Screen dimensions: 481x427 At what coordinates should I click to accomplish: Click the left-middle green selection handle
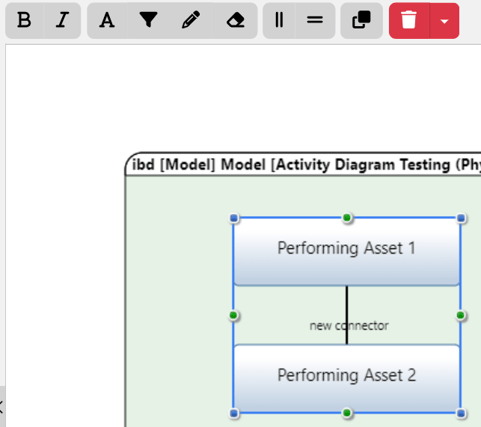point(233,315)
